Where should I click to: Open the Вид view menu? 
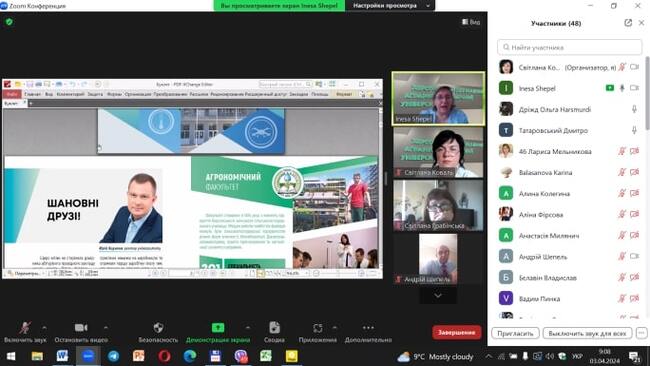(471, 22)
